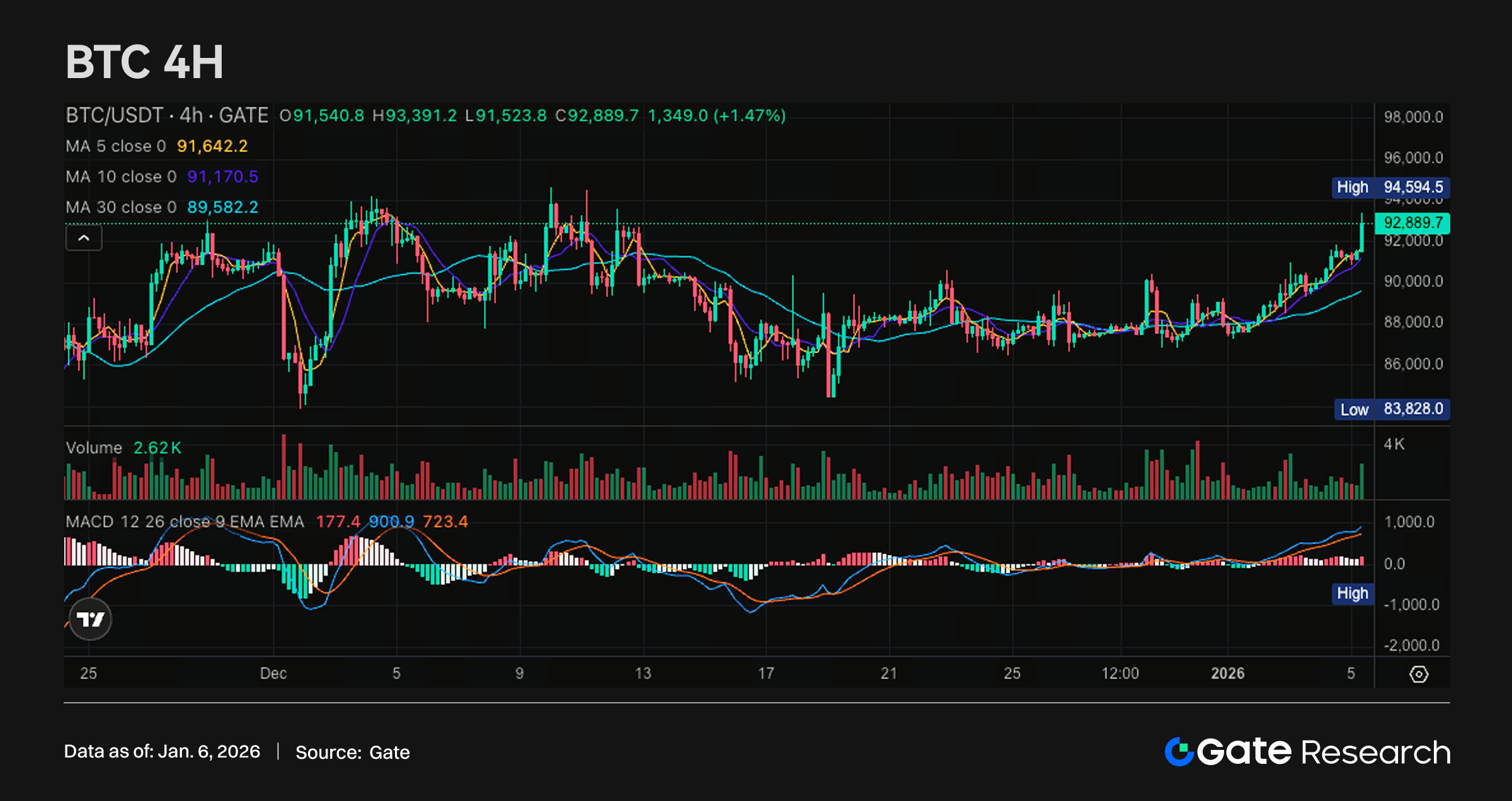Click the 4K volume axis label
The height and width of the screenshot is (801, 1512).
click(1394, 445)
